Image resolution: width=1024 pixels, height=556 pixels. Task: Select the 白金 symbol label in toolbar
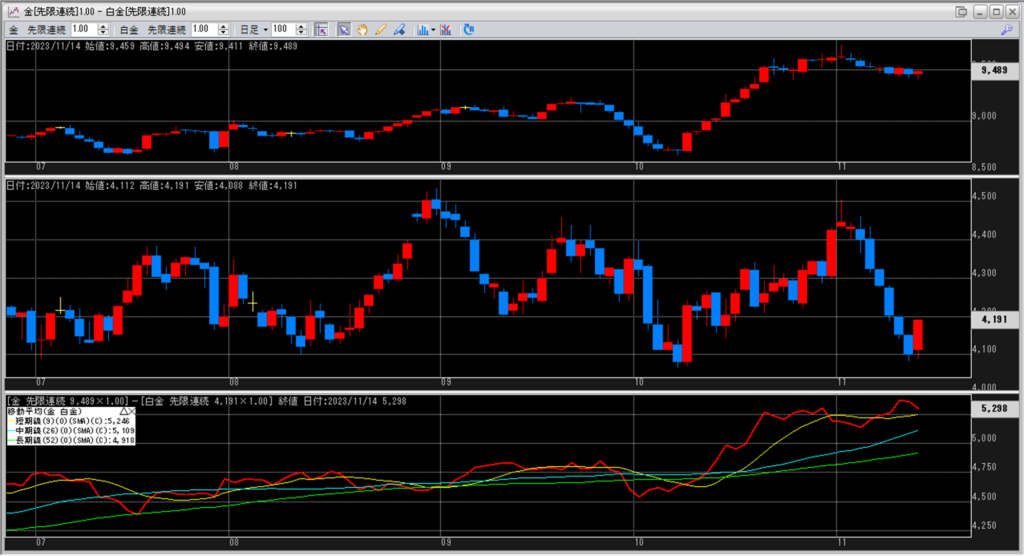tap(129, 29)
